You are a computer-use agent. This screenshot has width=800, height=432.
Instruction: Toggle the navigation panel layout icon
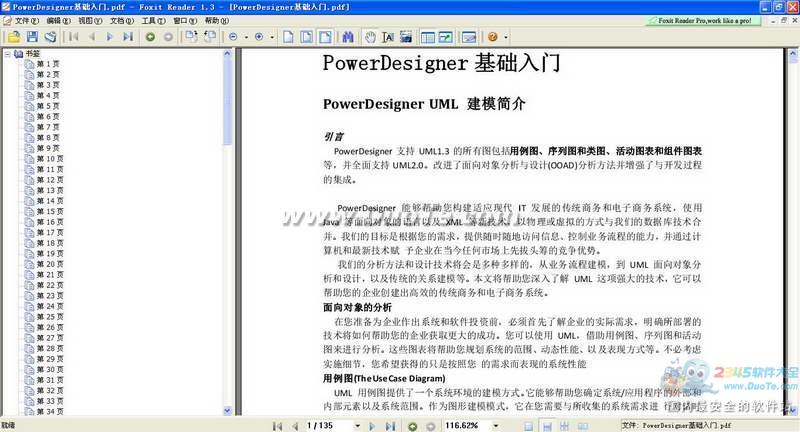pos(428,37)
